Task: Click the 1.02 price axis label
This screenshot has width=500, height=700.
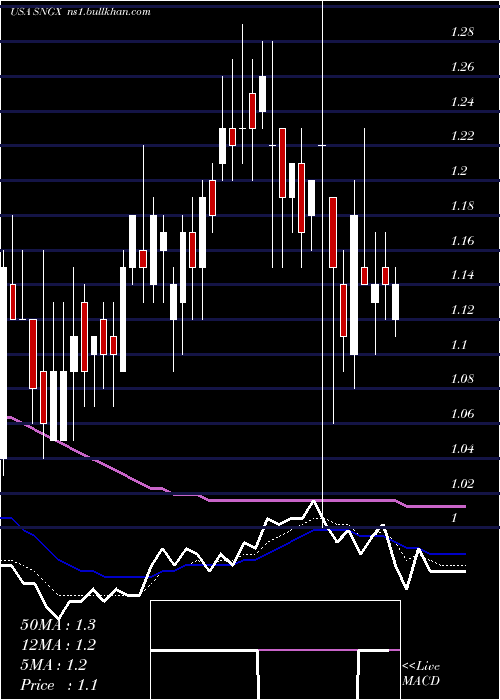Action: [x=462, y=484]
